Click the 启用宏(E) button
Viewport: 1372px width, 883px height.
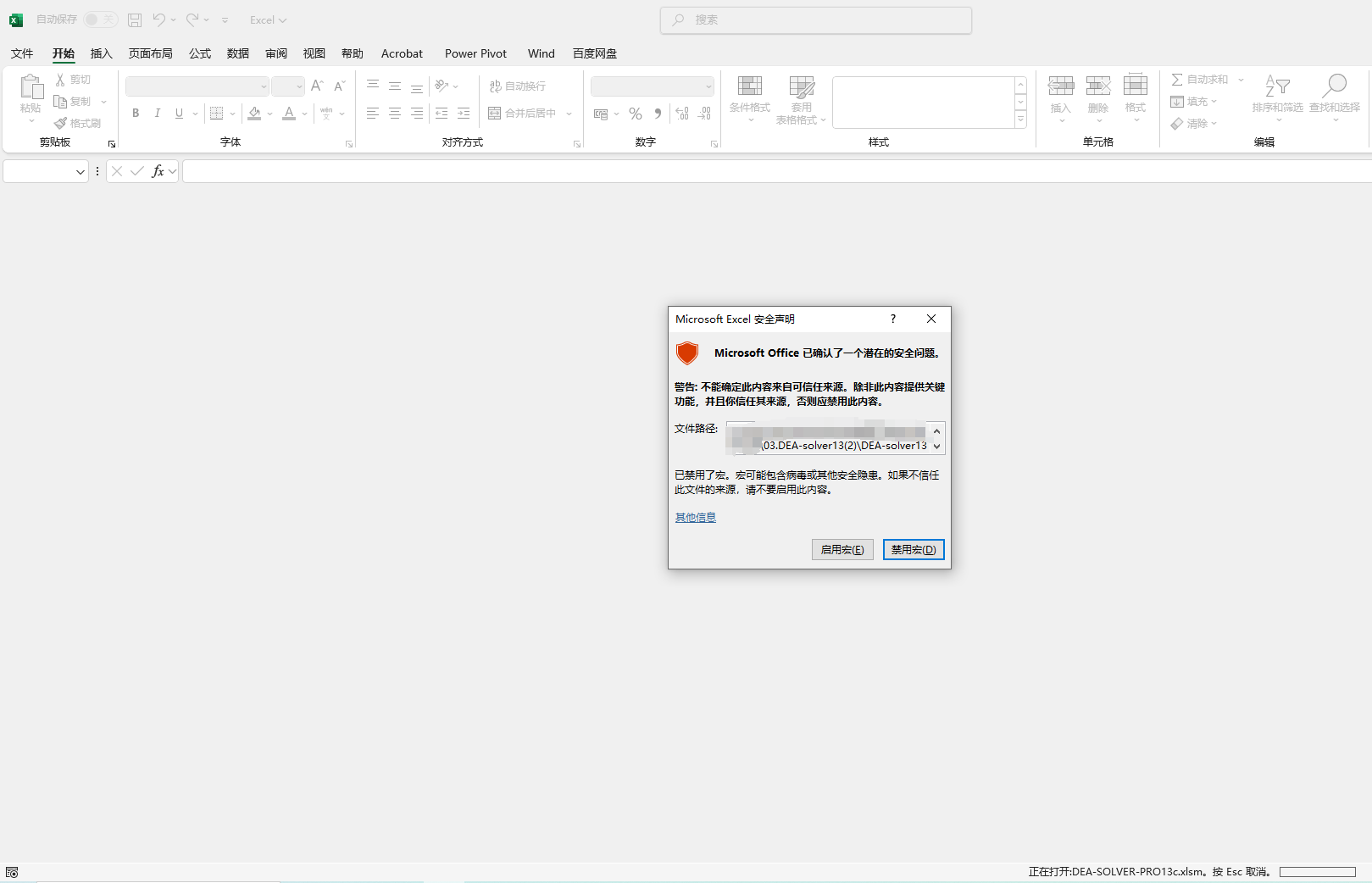point(842,550)
